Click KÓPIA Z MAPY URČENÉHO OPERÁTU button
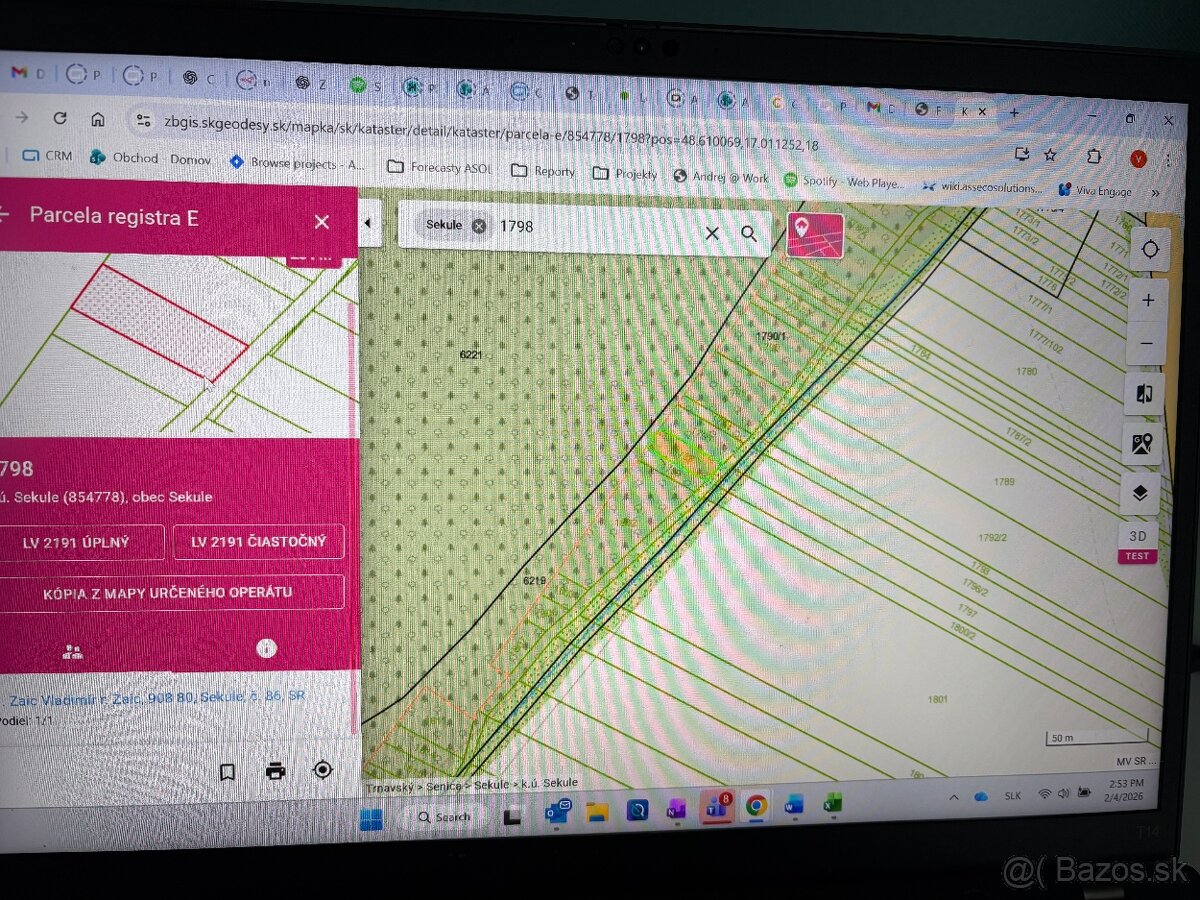The height and width of the screenshot is (900, 1200). (168, 592)
